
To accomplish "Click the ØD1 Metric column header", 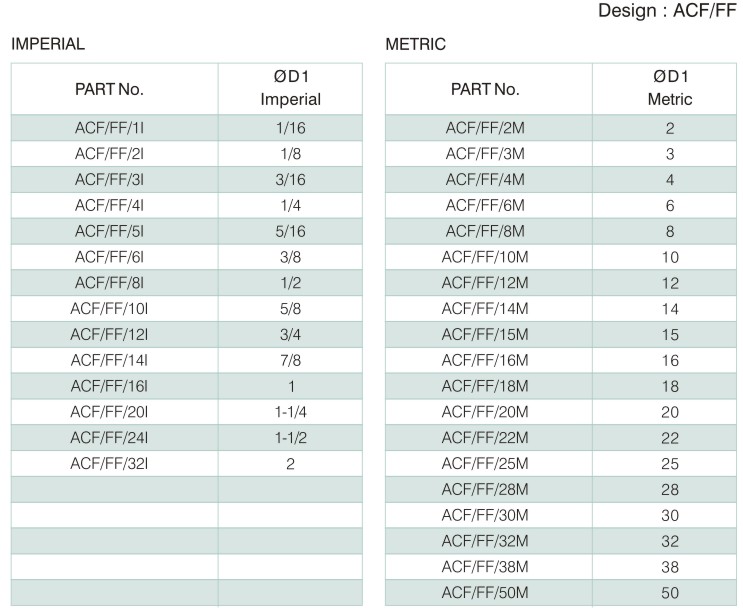I will coord(670,88).
